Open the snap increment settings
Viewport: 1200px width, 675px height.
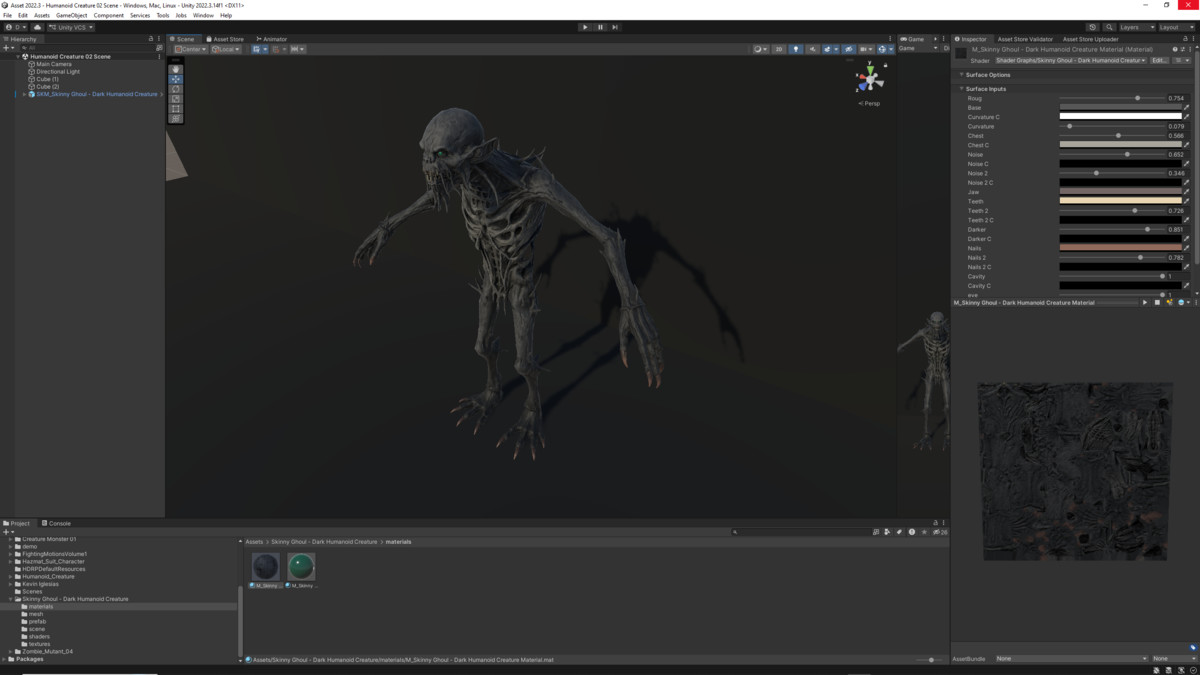pyautogui.click(x=297, y=49)
